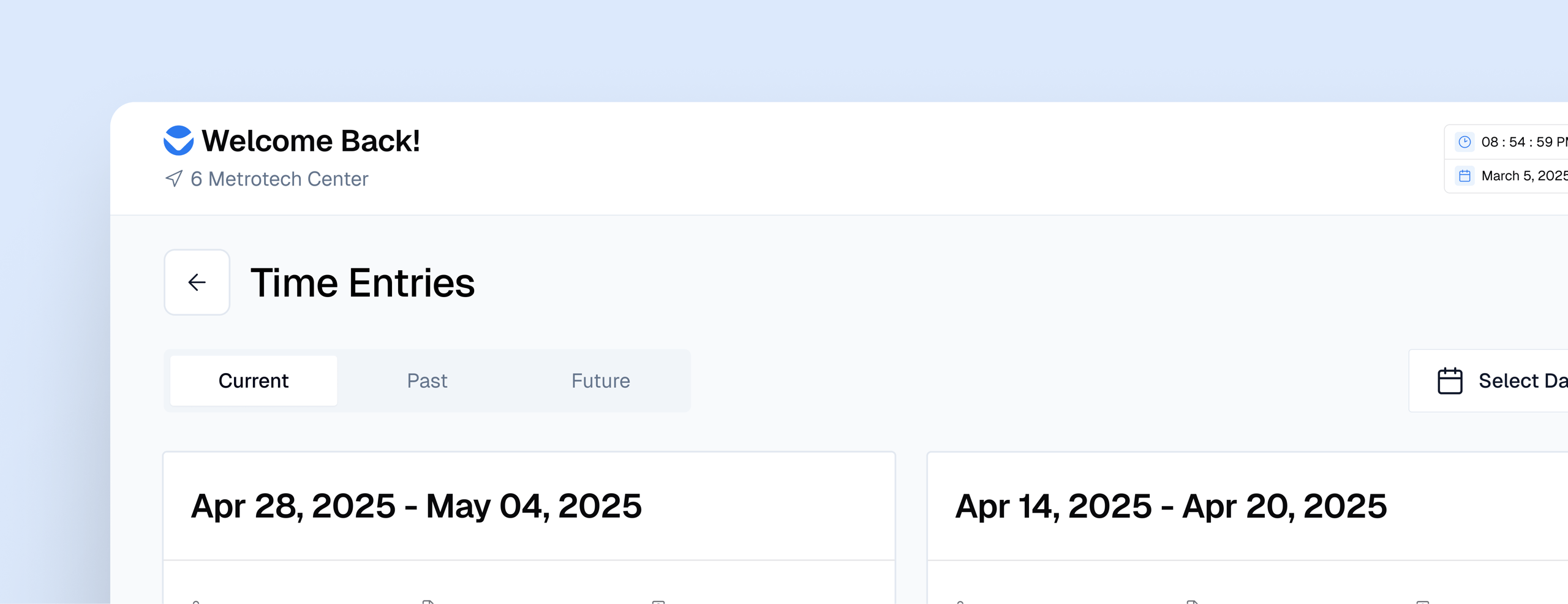The image size is (1568, 604).
Task: Click the Apr 28, 2025 date range heading
Action: pos(416,506)
